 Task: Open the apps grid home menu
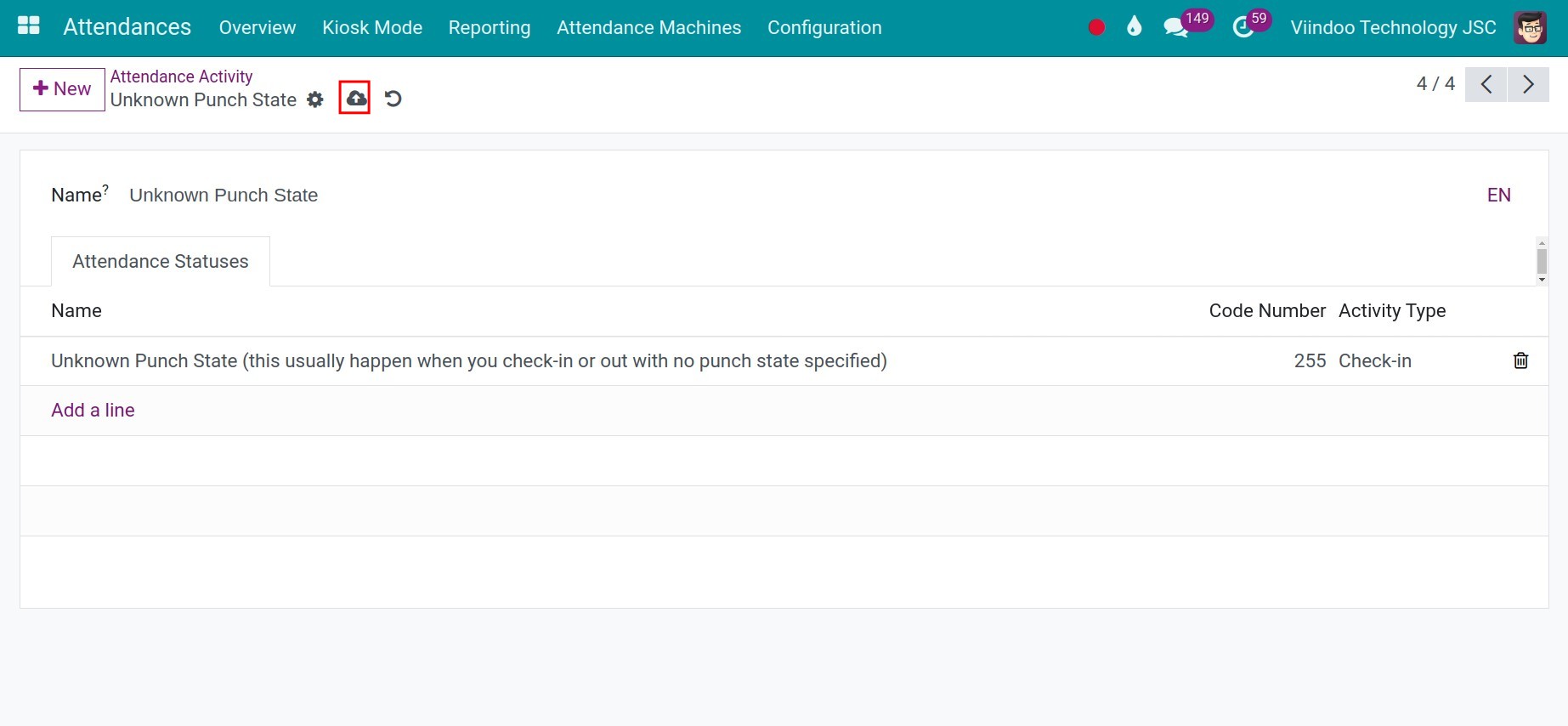pos(29,26)
